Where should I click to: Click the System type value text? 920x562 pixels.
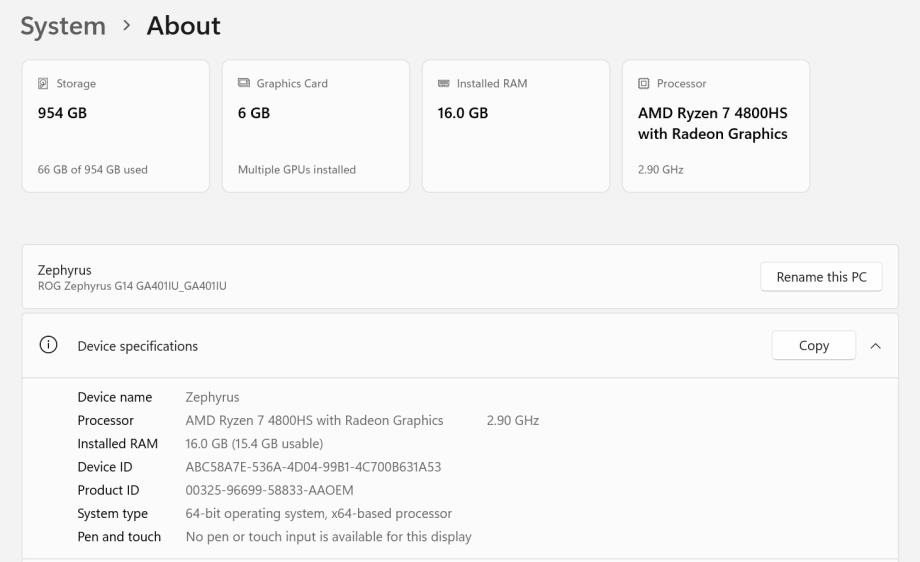(318, 514)
